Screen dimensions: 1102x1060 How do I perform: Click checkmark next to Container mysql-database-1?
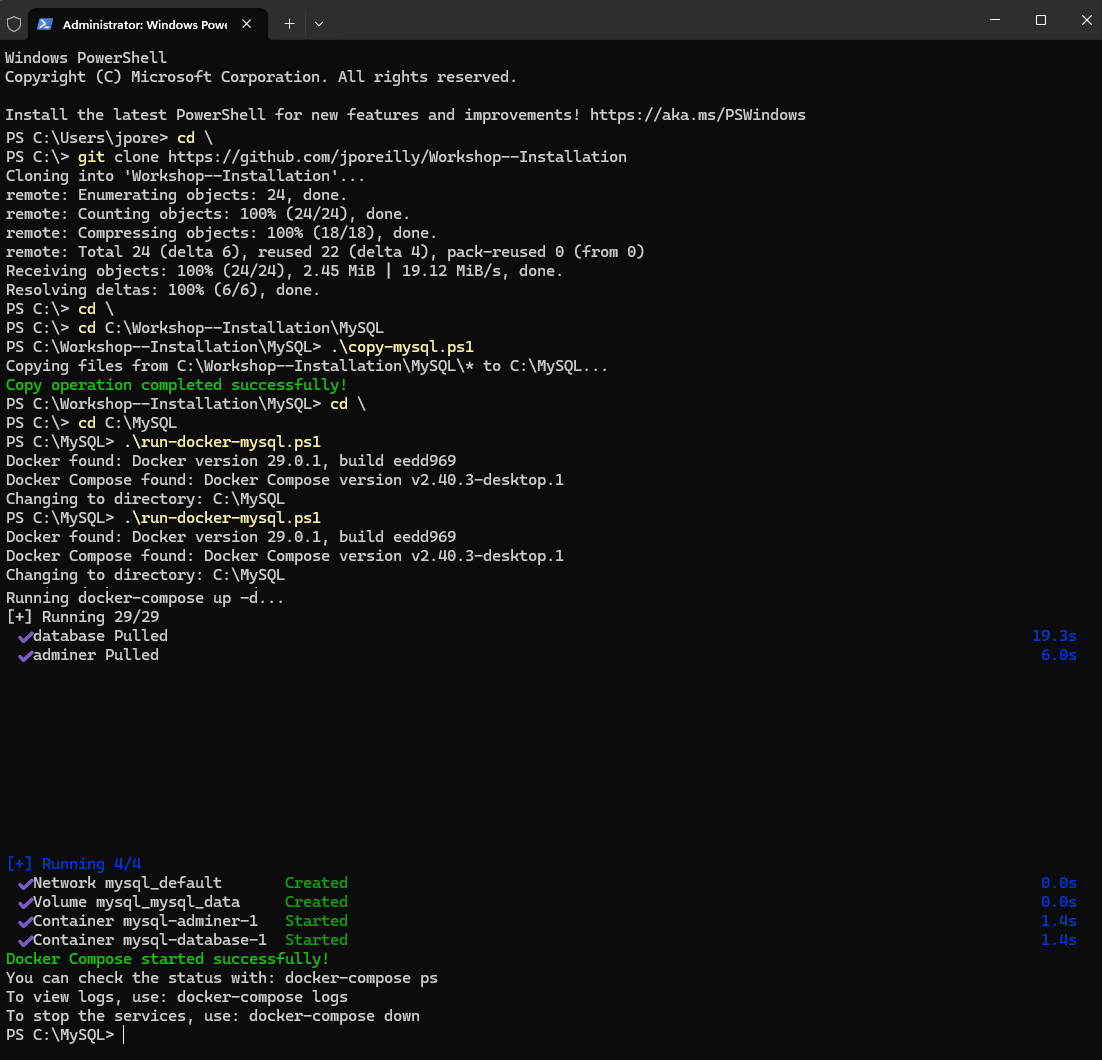pos(25,940)
